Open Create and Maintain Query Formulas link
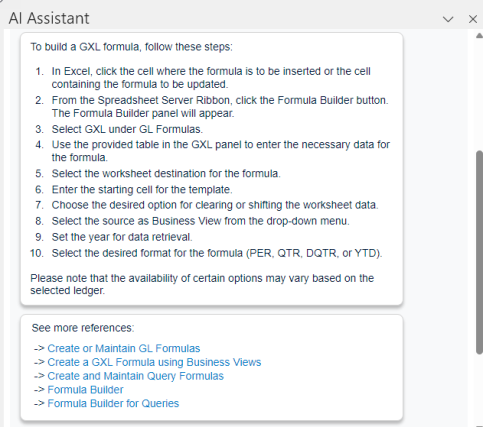Image resolution: width=483 pixels, height=427 pixels. click(135, 376)
